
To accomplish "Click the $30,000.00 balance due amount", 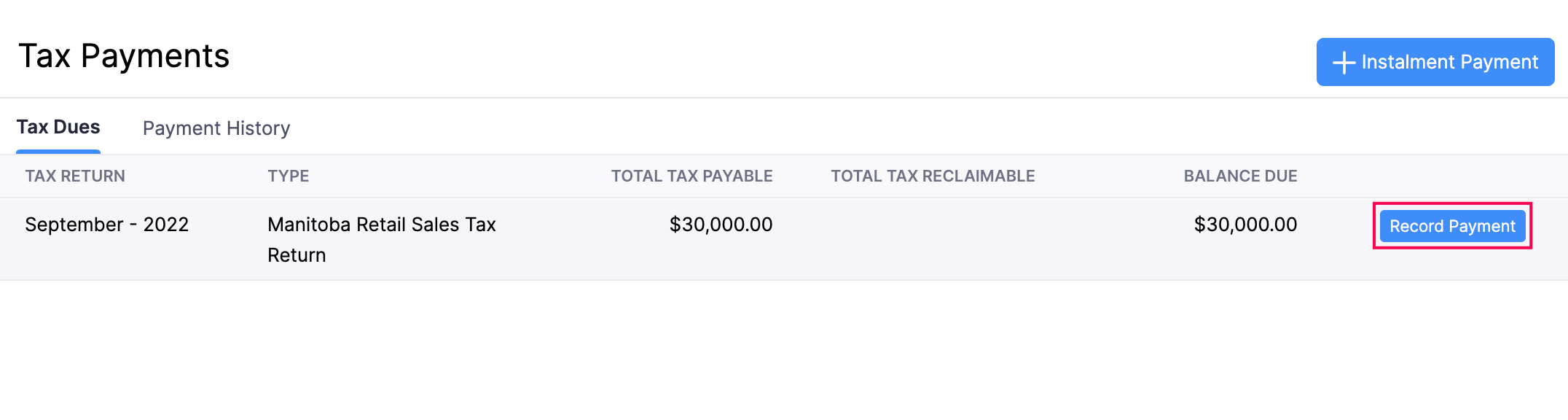I will (x=1245, y=225).
